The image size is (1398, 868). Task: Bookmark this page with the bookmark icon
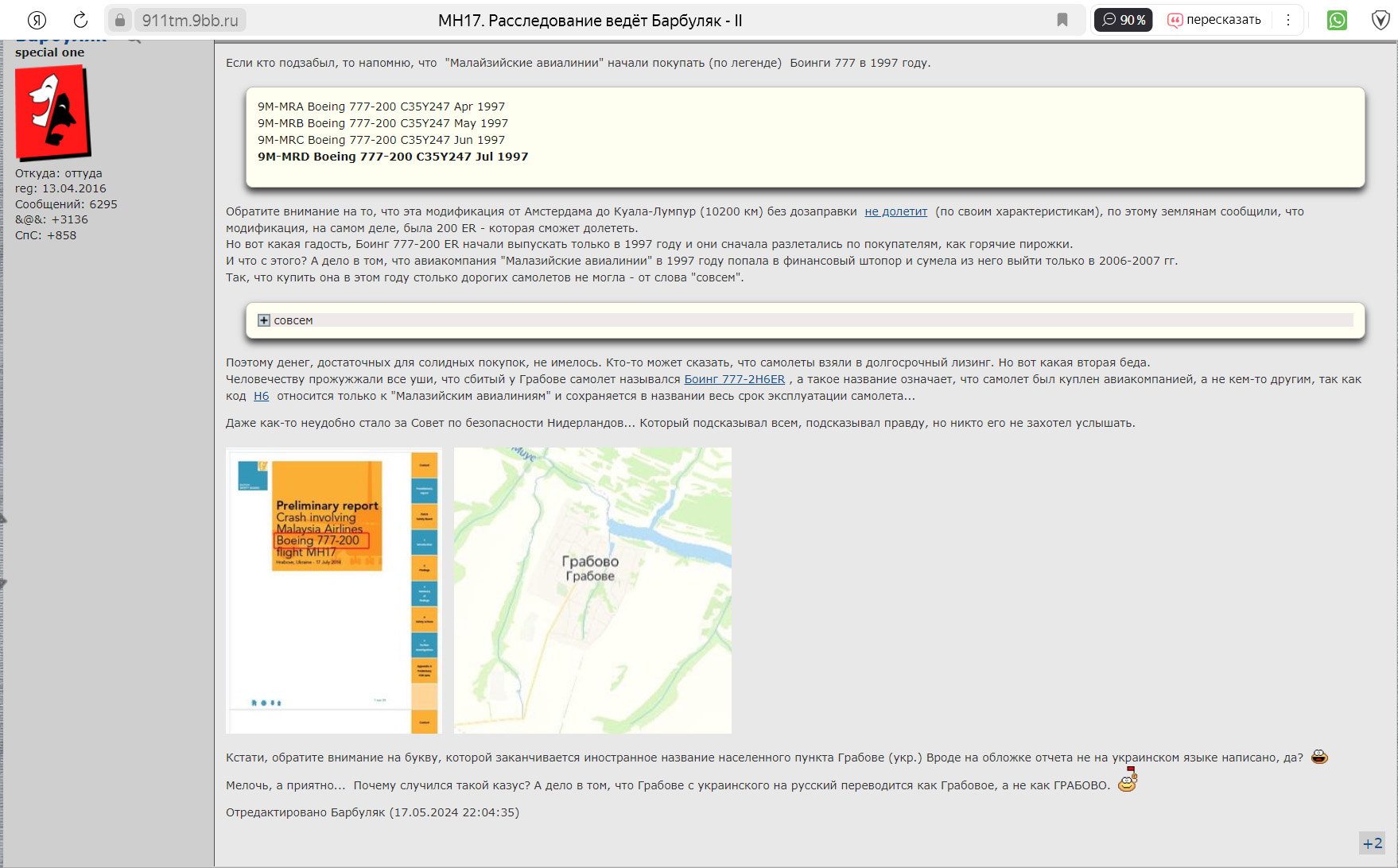point(1062,20)
